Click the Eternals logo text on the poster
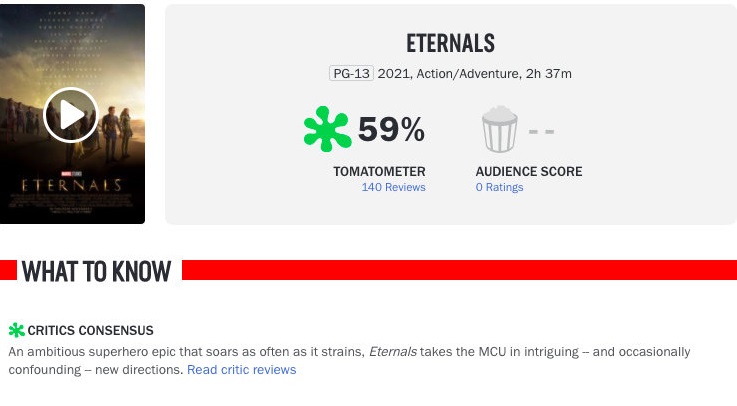737x406 pixels. [x=71, y=185]
